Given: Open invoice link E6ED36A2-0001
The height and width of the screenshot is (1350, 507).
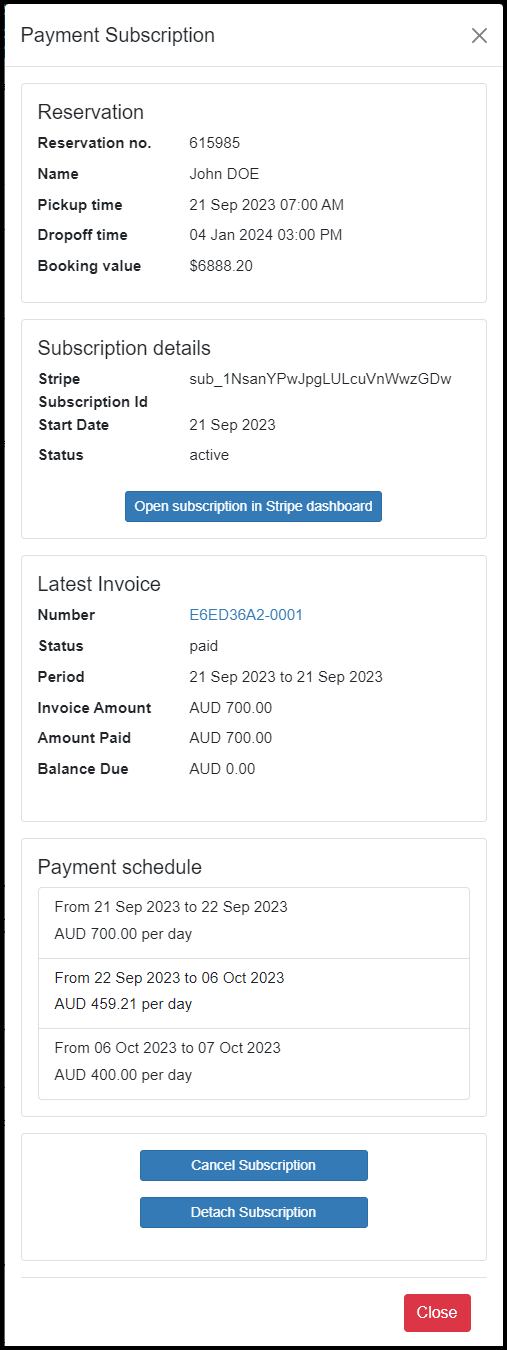Looking at the screenshot, I should pyautogui.click(x=246, y=615).
